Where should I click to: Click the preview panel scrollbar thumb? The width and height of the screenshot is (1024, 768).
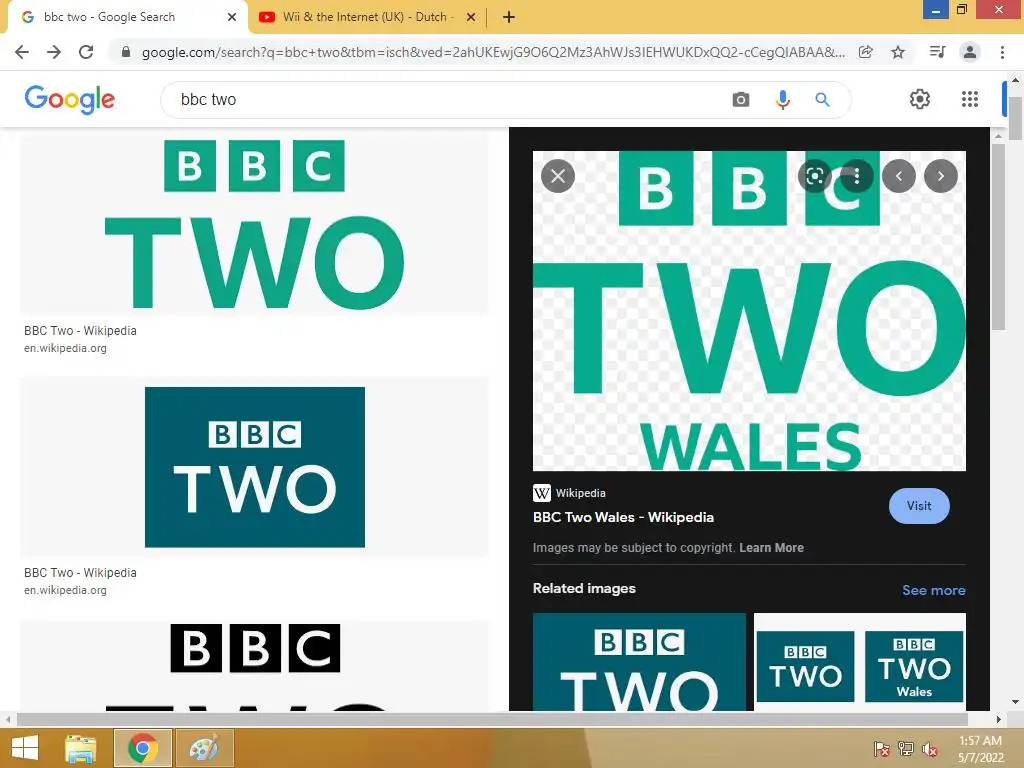point(999,236)
